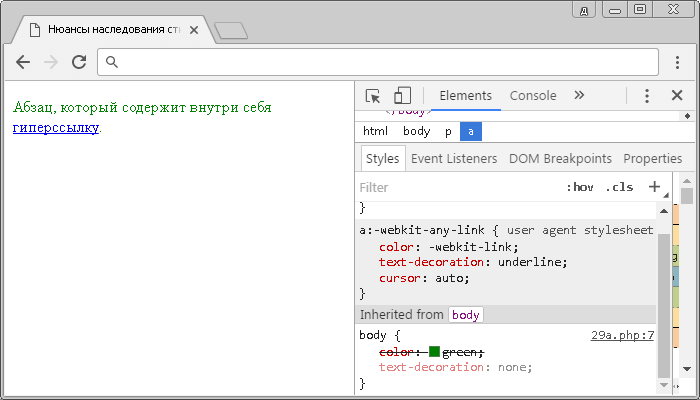This screenshot has width=700, height=400.
Task: Click styles pane scrollbar down arrow
Action: pyautogui.click(x=664, y=385)
